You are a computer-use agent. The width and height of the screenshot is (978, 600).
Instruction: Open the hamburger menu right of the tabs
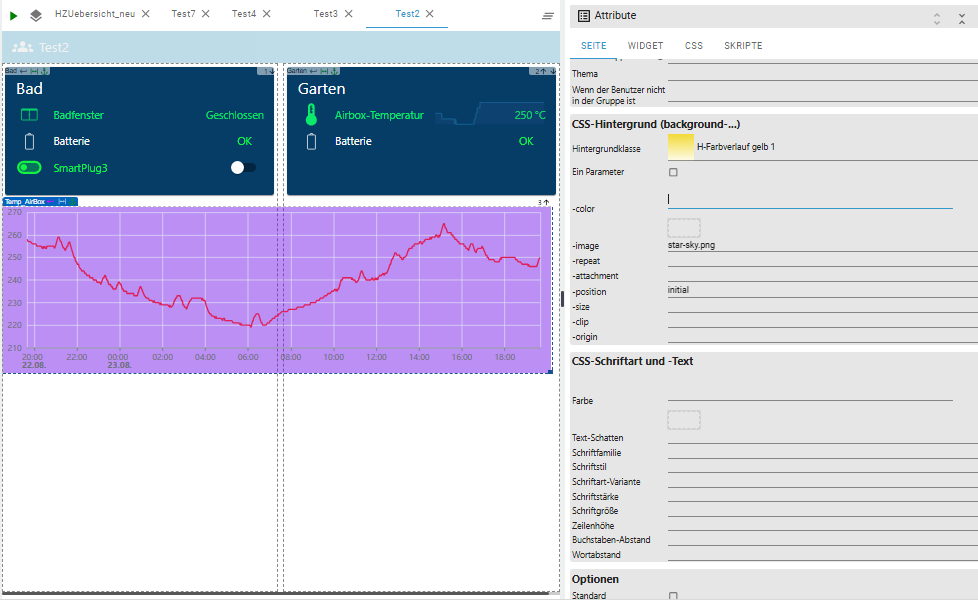click(x=548, y=16)
